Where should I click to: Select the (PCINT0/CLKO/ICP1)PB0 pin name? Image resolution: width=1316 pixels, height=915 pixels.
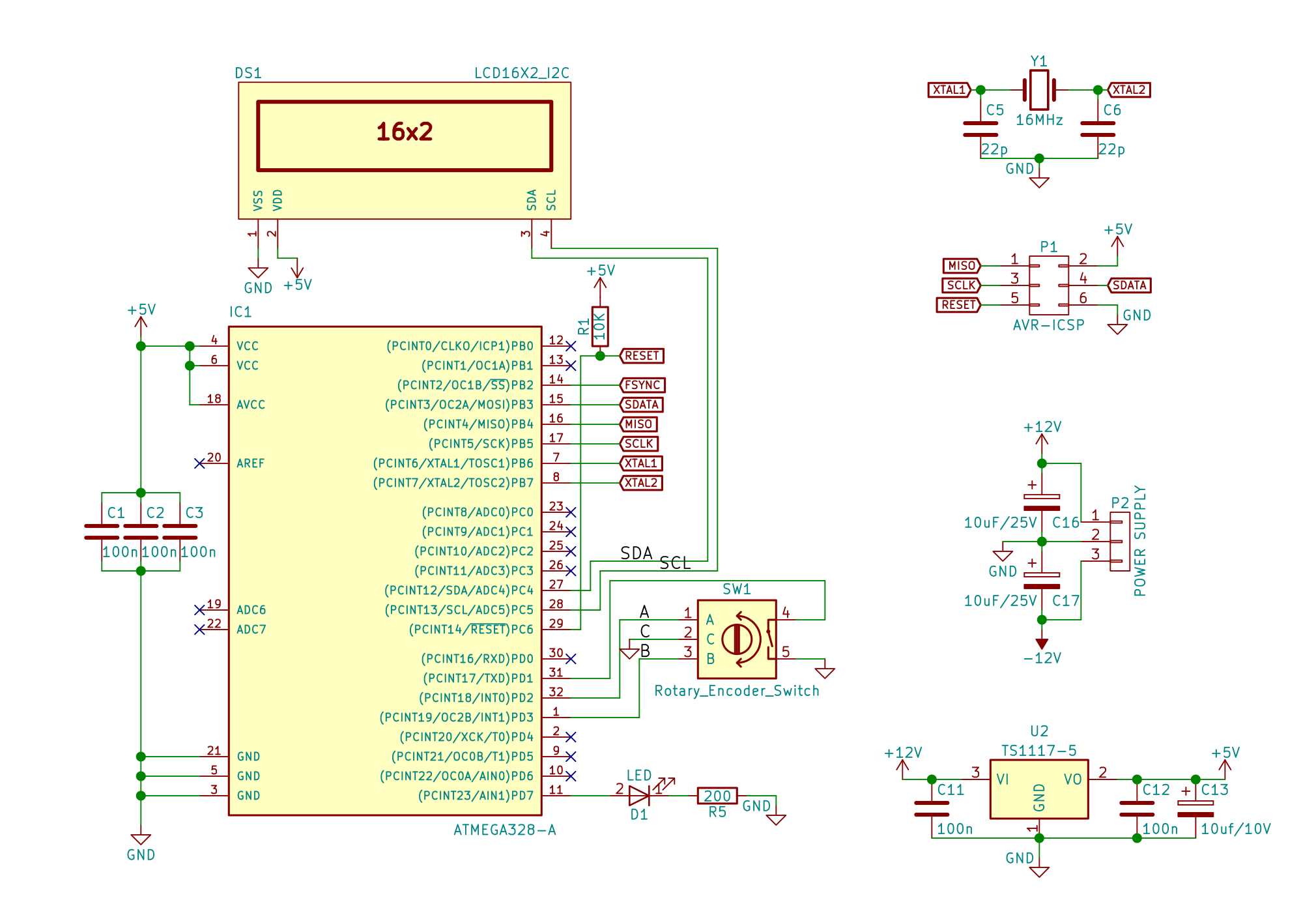pyautogui.click(x=460, y=346)
